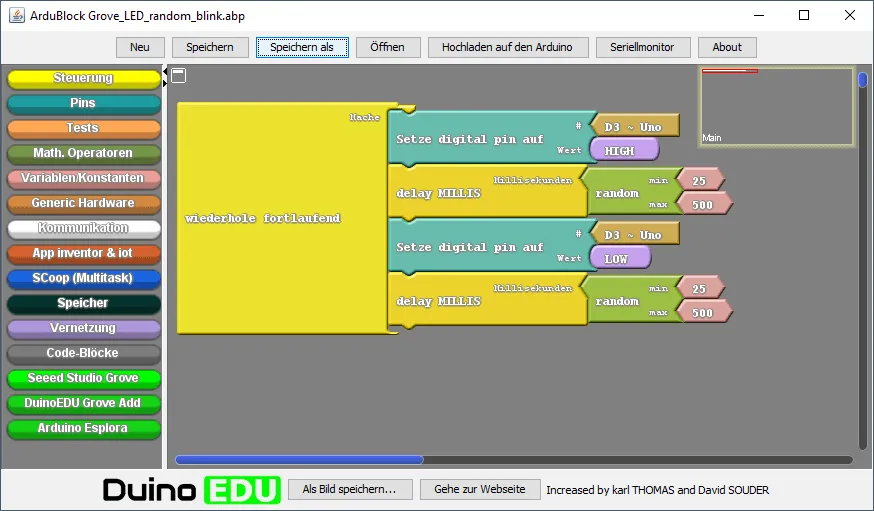Expand the Pins block category
This screenshot has width=874, height=511.
[83, 103]
